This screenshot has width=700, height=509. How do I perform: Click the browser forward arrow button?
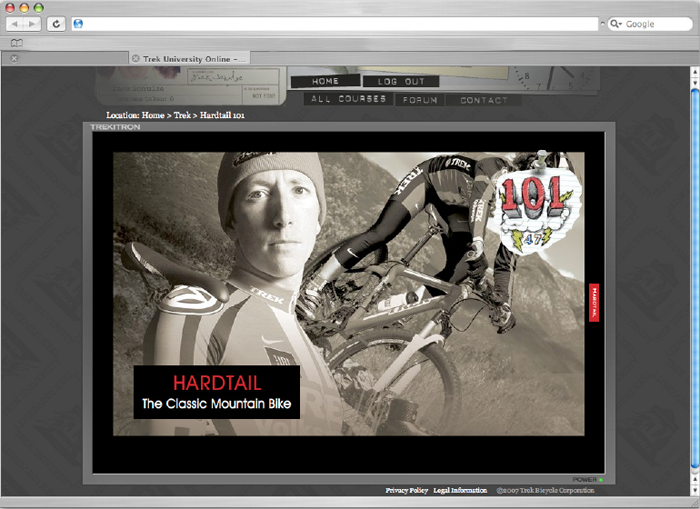point(32,24)
